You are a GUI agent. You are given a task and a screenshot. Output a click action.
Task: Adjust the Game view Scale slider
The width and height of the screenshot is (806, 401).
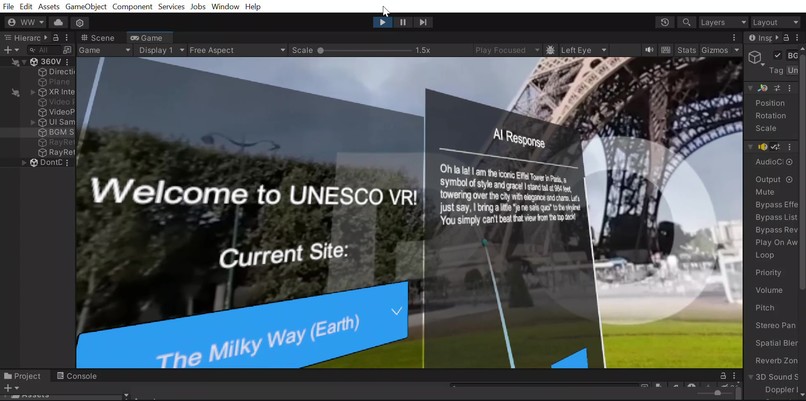pyautogui.click(x=365, y=50)
